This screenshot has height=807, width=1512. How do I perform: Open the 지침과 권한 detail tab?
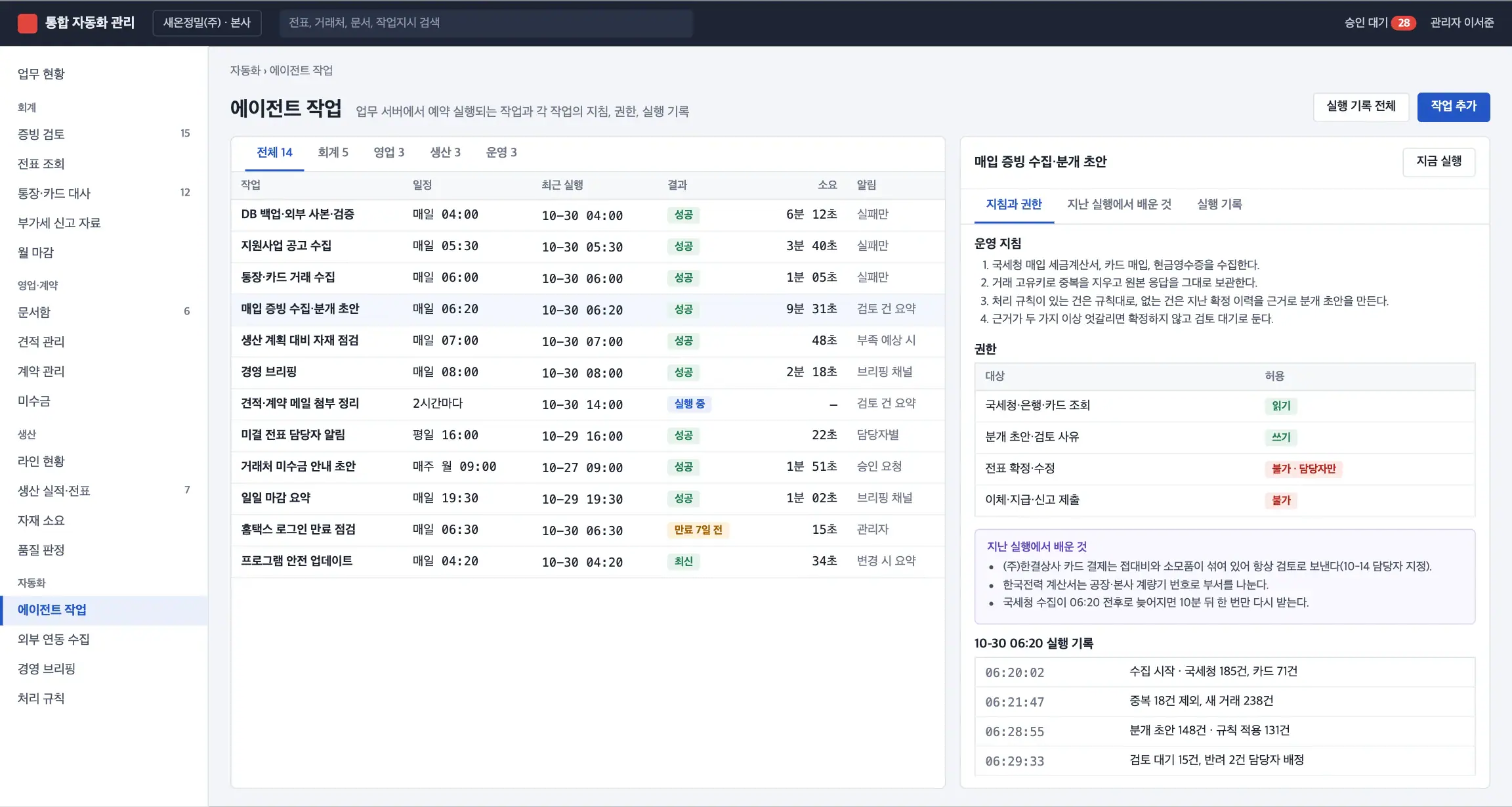1013,205
